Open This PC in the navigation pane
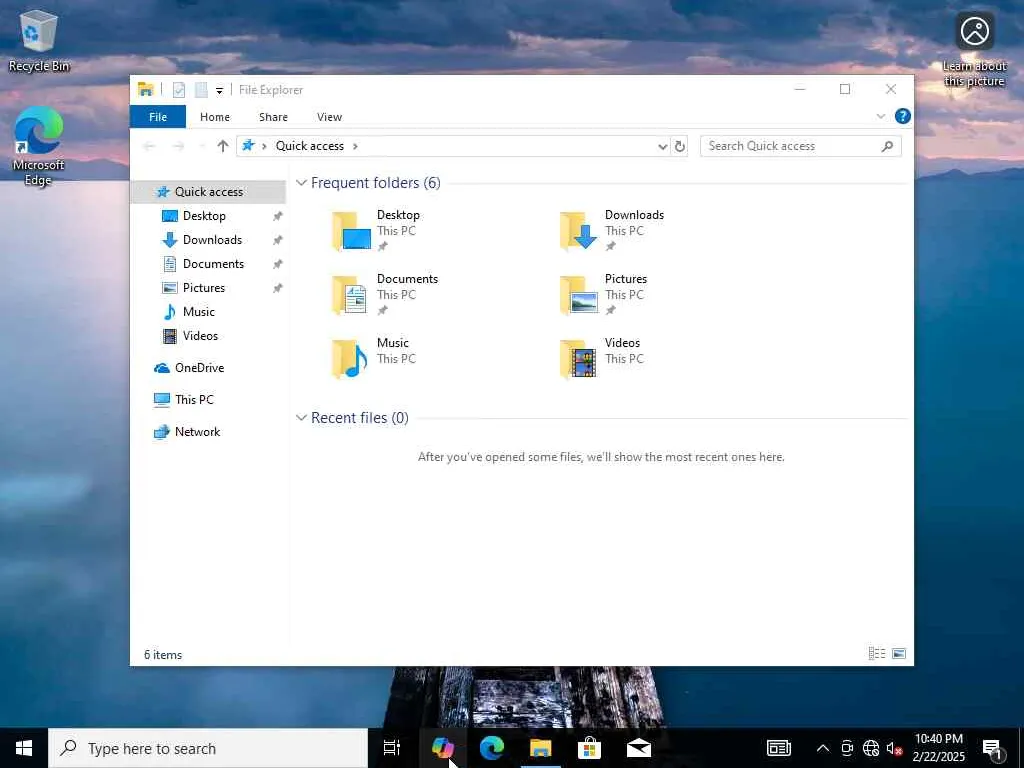 click(194, 400)
